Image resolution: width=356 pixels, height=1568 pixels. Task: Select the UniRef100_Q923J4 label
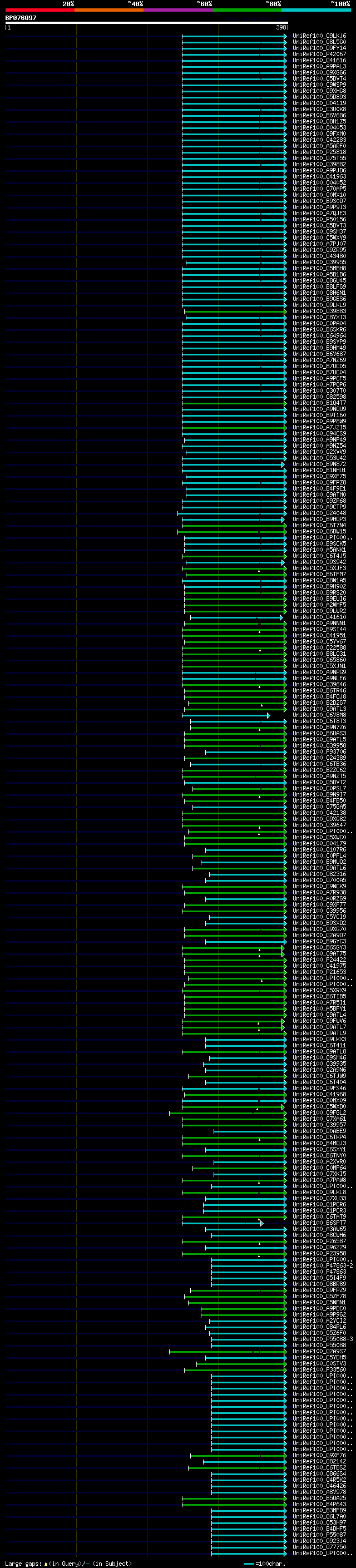319,1541
